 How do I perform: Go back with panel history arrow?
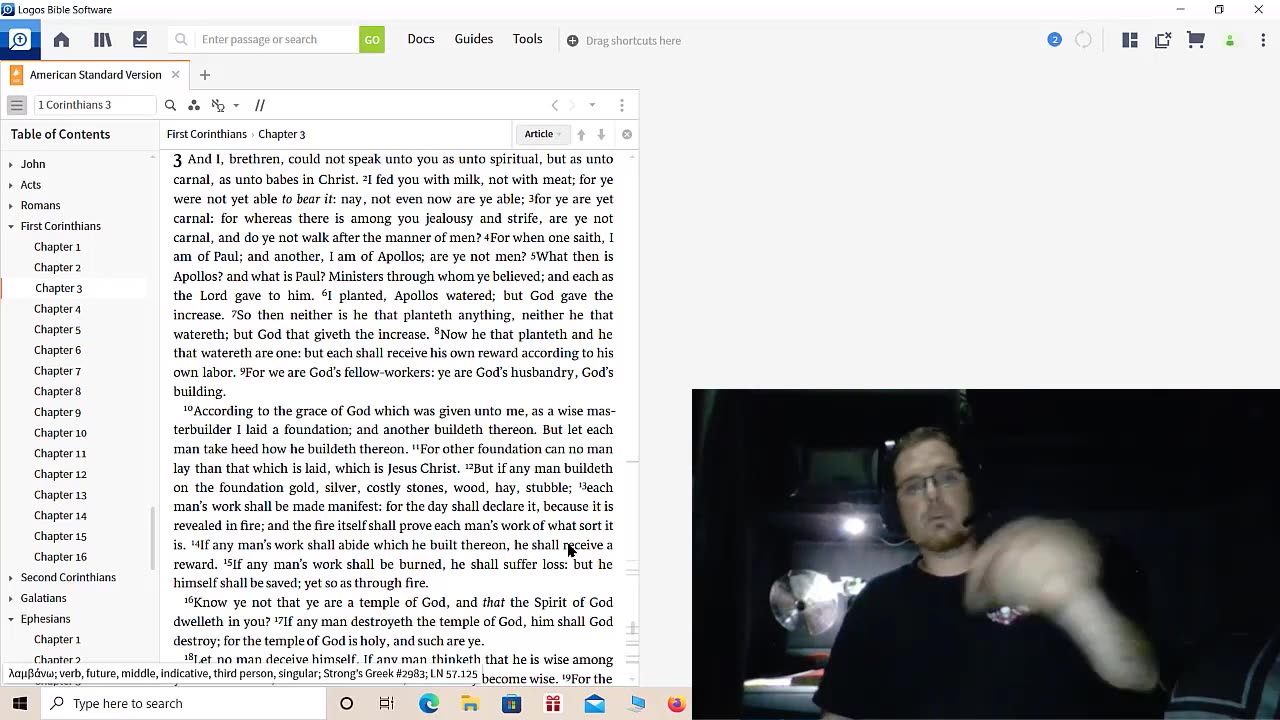(x=555, y=105)
